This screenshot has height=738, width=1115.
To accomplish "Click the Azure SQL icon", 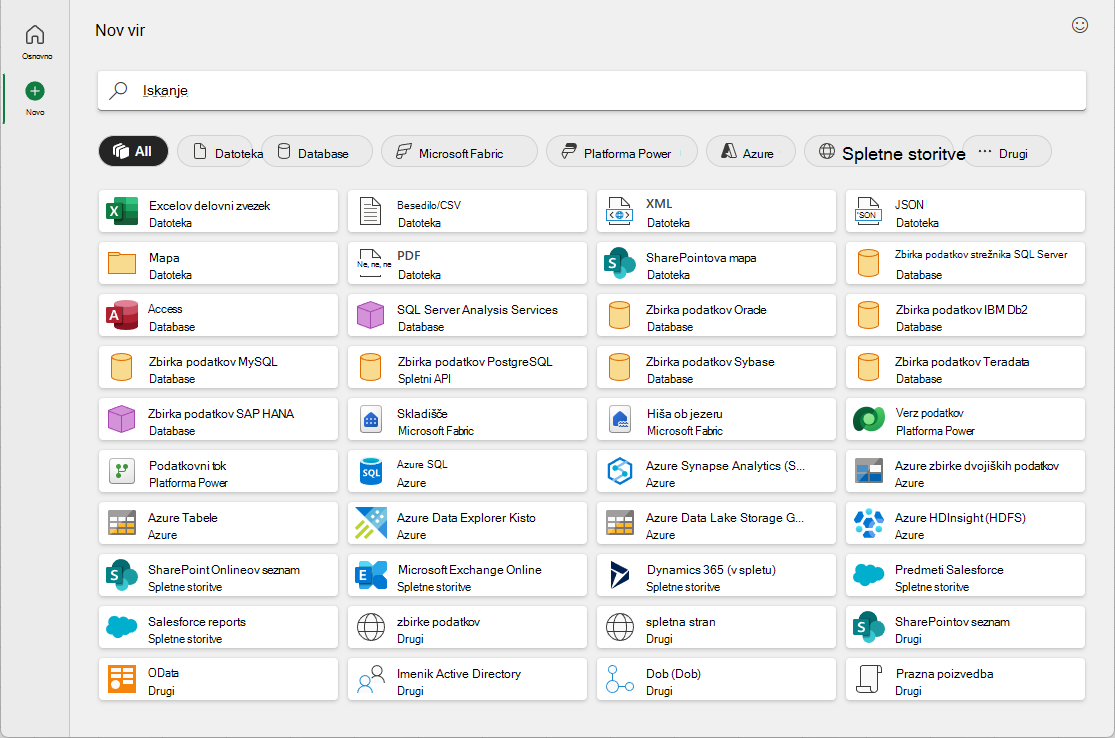I will (x=370, y=471).
